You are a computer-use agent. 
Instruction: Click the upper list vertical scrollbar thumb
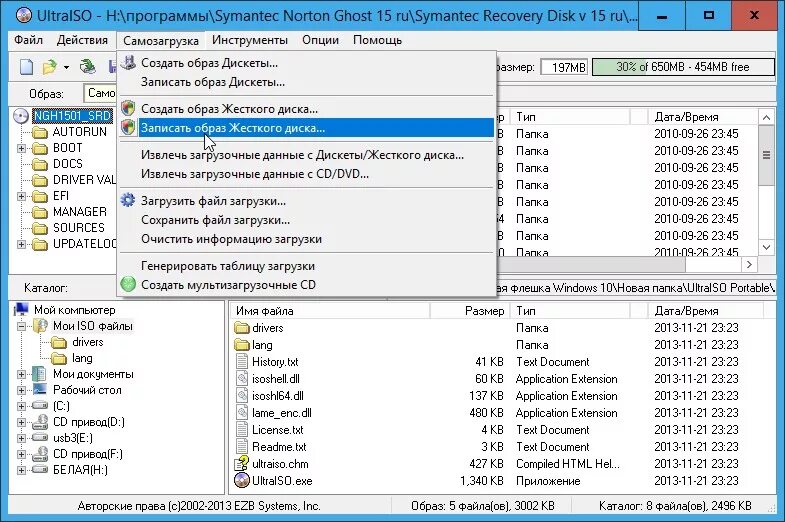point(766,155)
